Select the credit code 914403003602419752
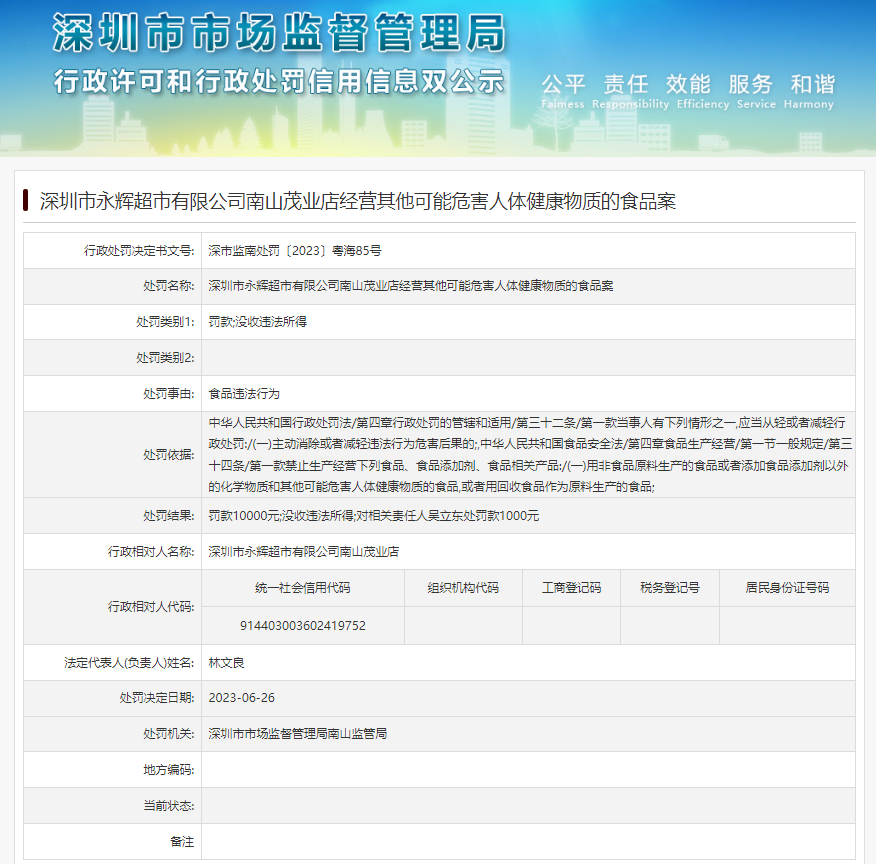Image resolution: width=876 pixels, height=864 pixels. click(x=303, y=626)
